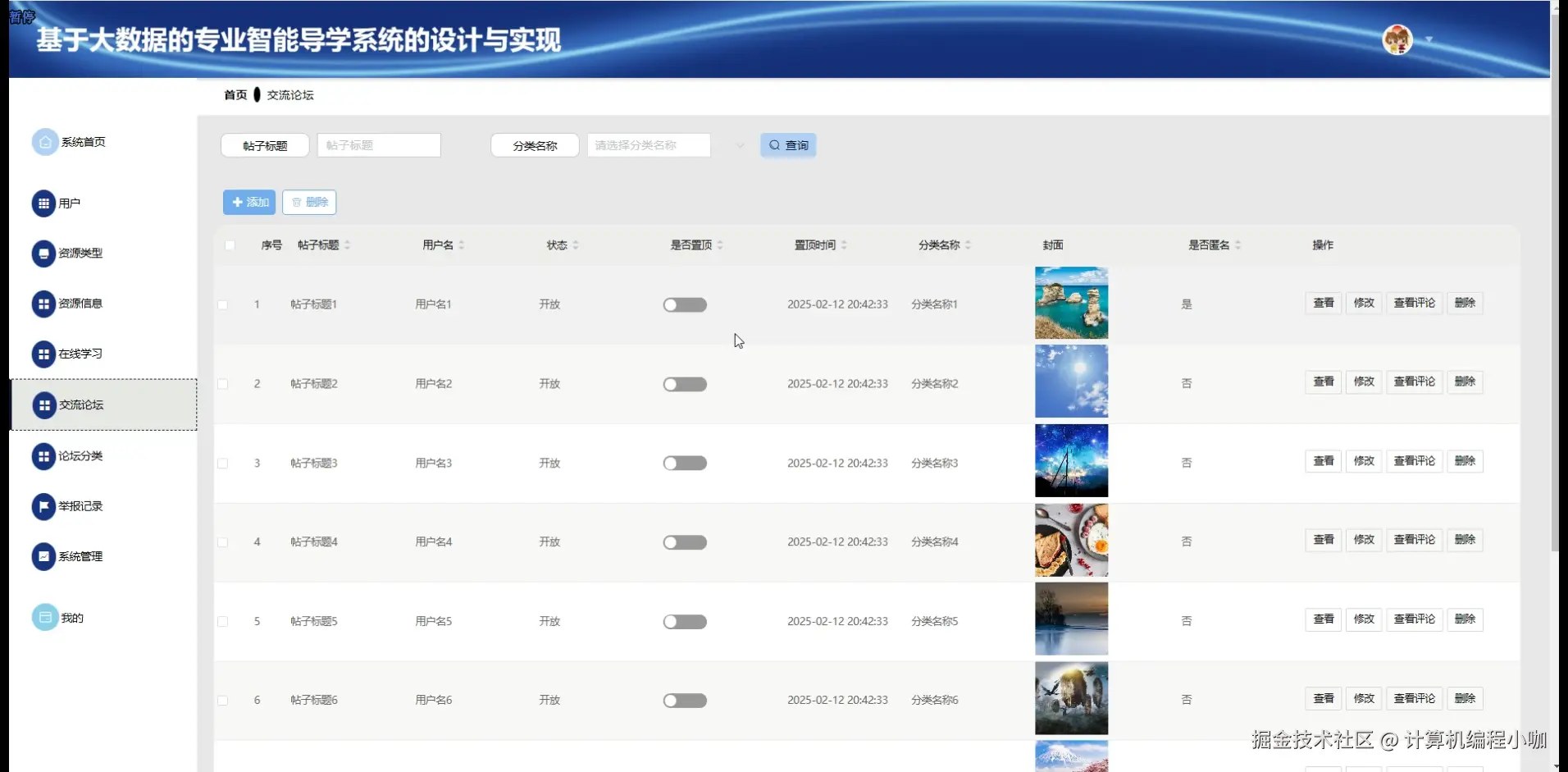Sort table by 状态 column arrows
The height and width of the screenshot is (772, 1568).
click(x=576, y=245)
